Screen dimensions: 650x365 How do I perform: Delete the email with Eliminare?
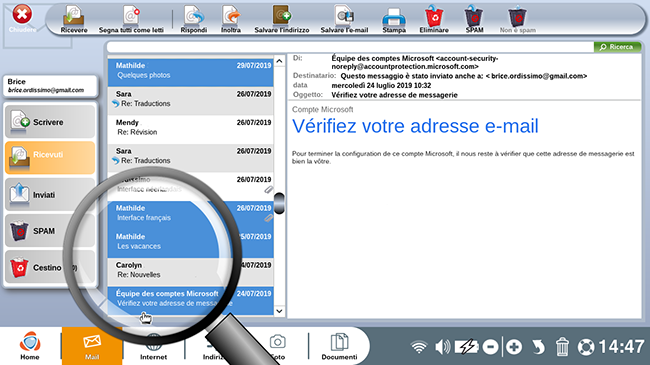coord(434,19)
